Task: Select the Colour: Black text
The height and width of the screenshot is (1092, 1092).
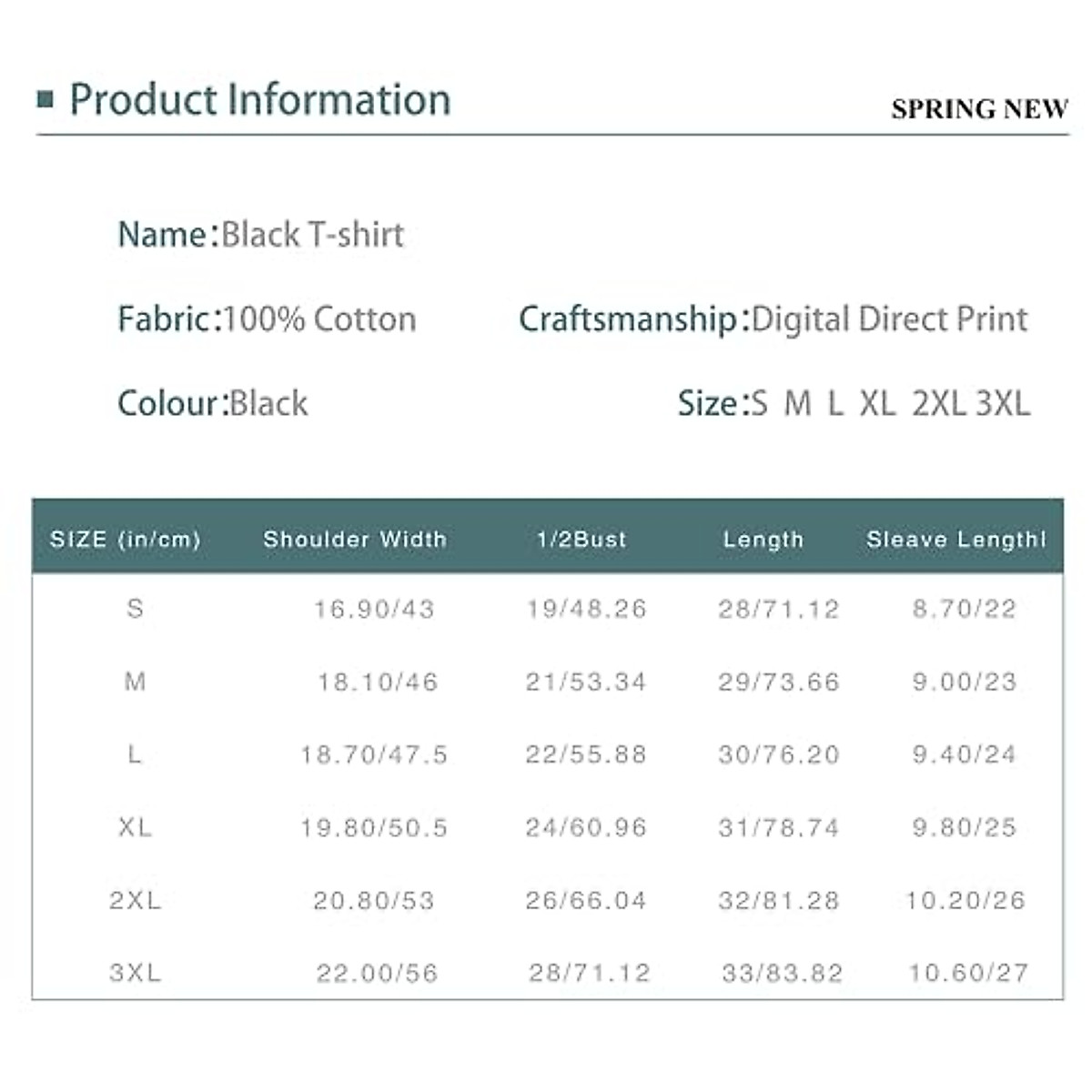Action: point(213,403)
